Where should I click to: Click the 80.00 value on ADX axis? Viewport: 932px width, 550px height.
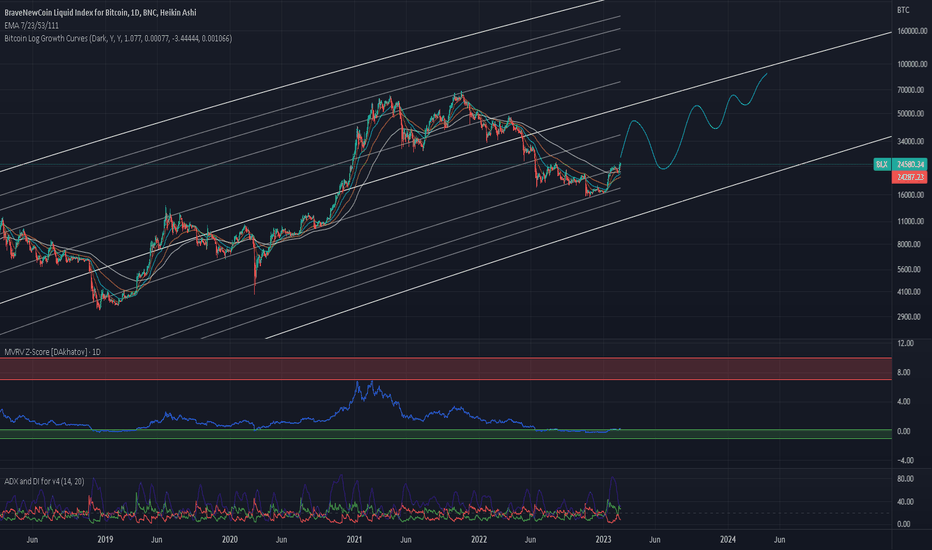(904, 479)
